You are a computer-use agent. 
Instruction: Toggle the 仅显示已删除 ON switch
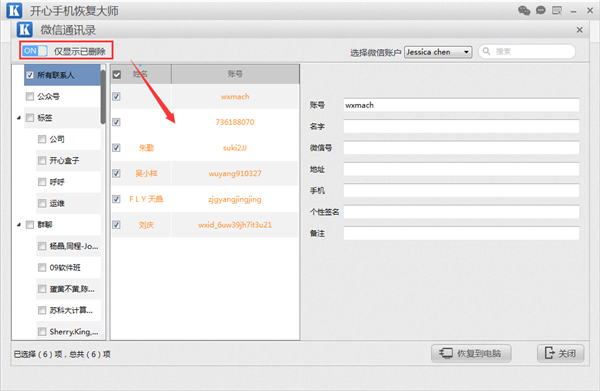[x=34, y=51]
